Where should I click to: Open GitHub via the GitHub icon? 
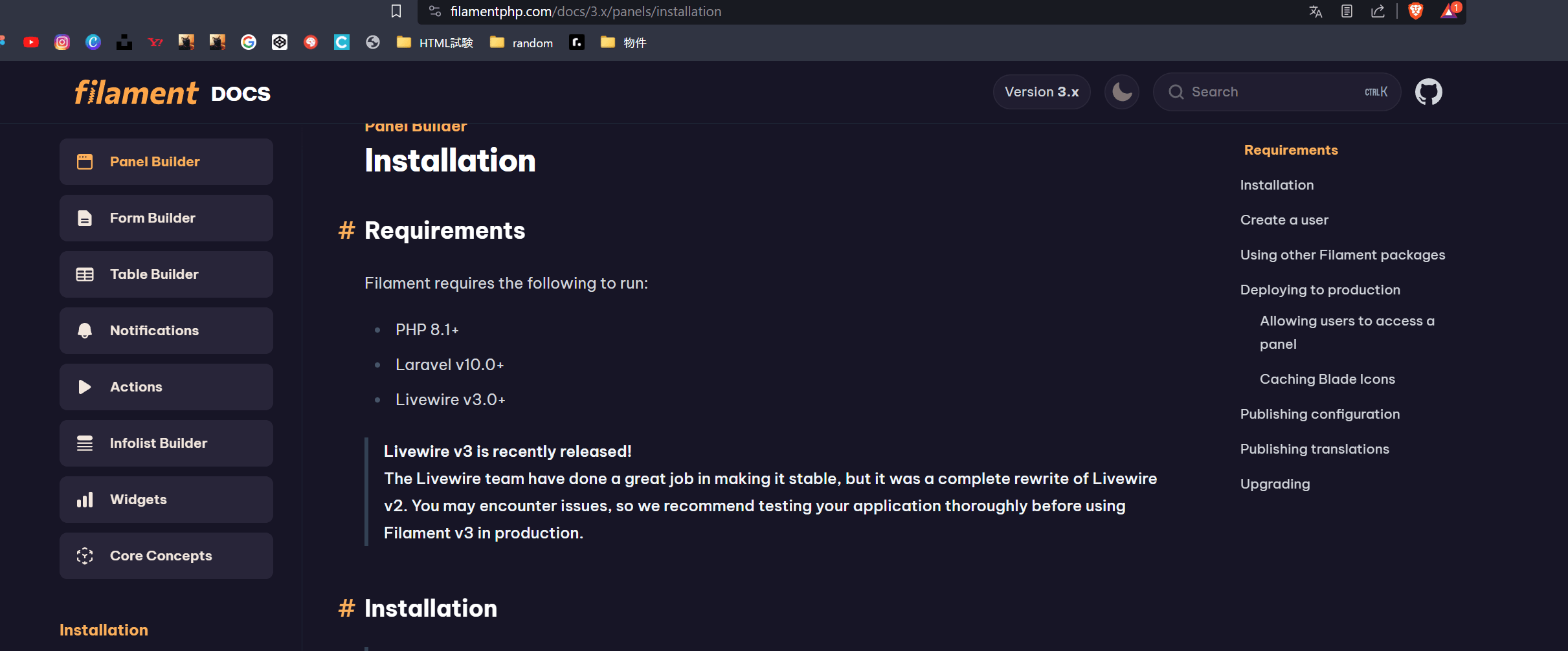(1428, 91)
